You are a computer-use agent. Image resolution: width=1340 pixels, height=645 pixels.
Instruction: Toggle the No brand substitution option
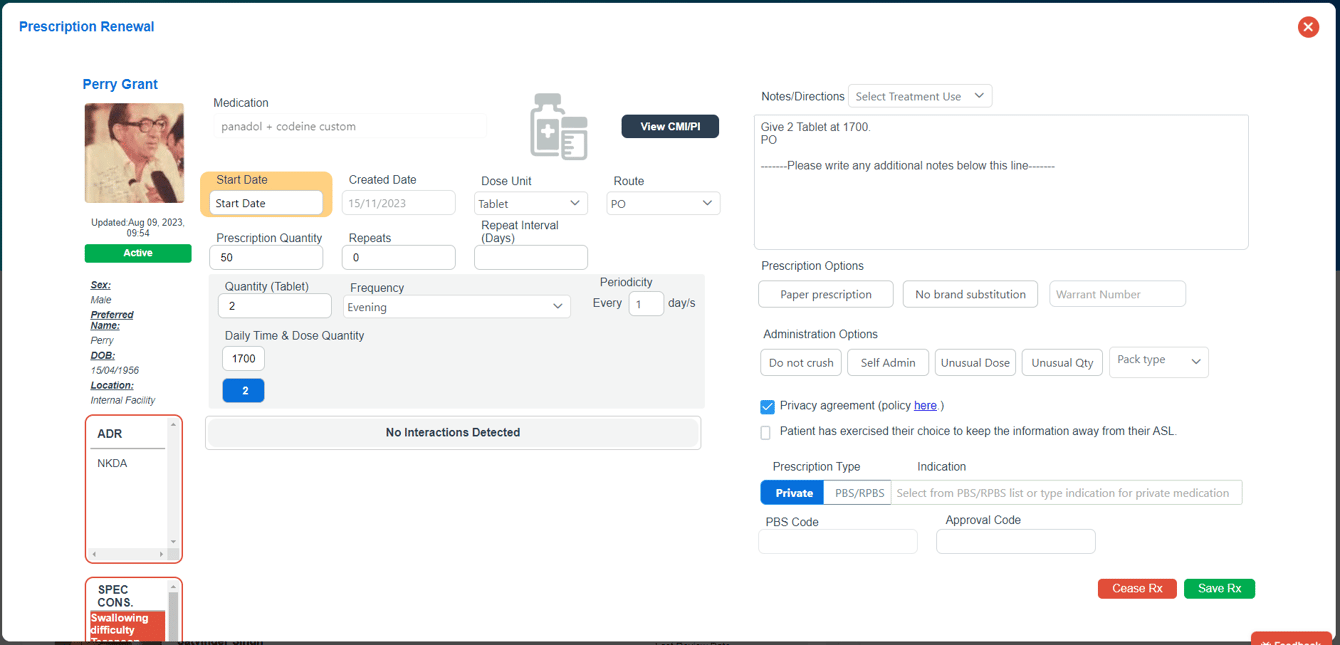point(970,294)
